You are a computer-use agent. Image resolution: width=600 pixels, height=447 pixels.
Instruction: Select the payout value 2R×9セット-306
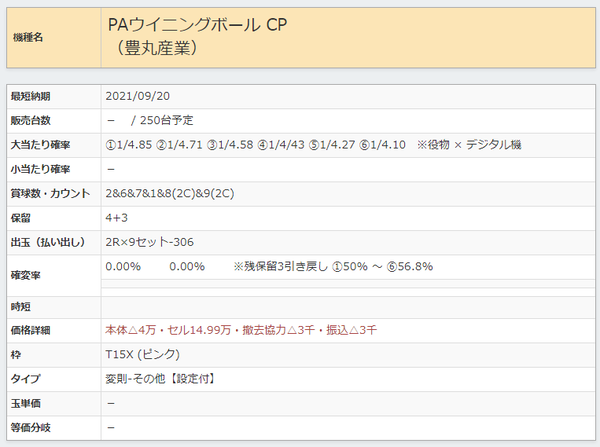150,242
